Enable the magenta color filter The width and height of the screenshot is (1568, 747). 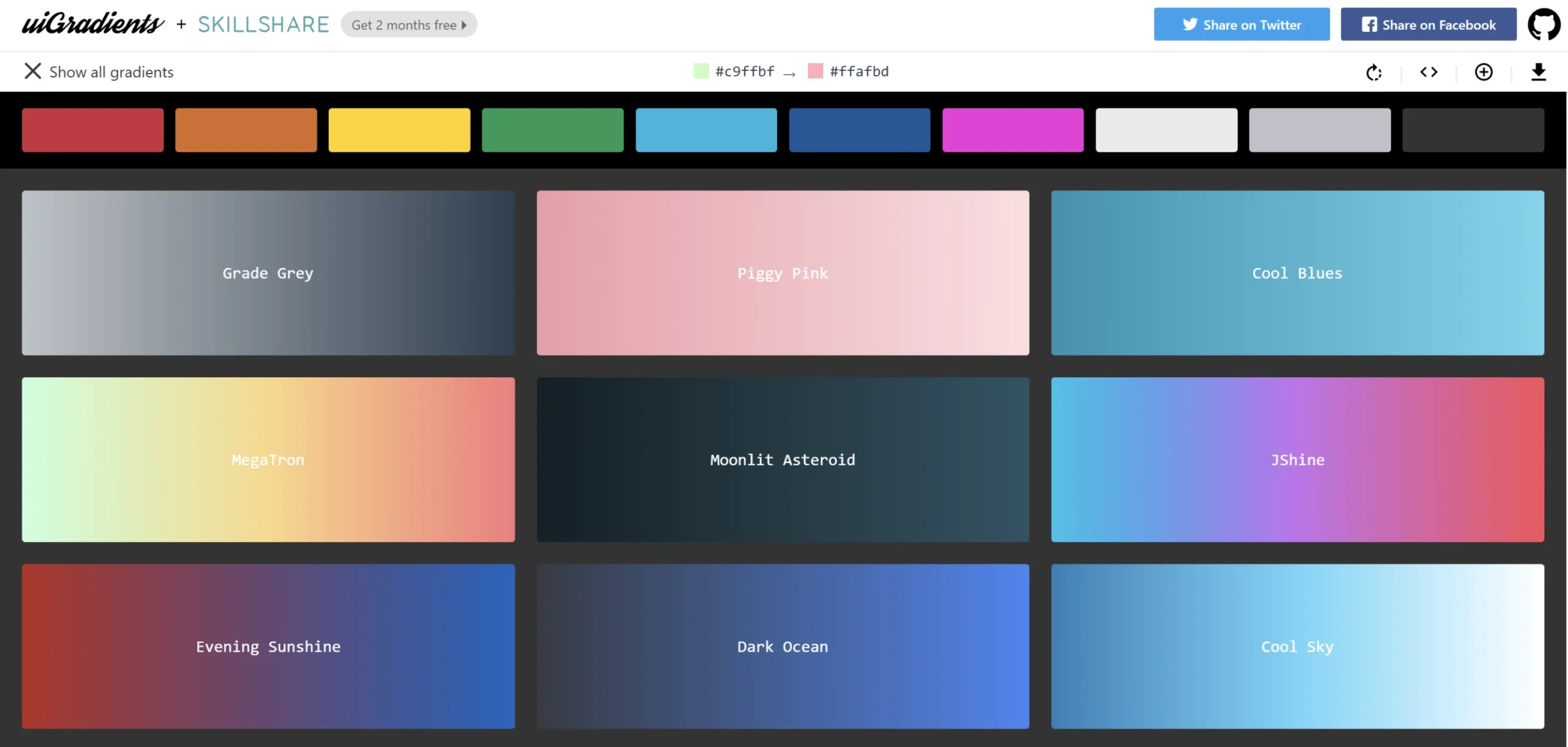[1012, 130]
